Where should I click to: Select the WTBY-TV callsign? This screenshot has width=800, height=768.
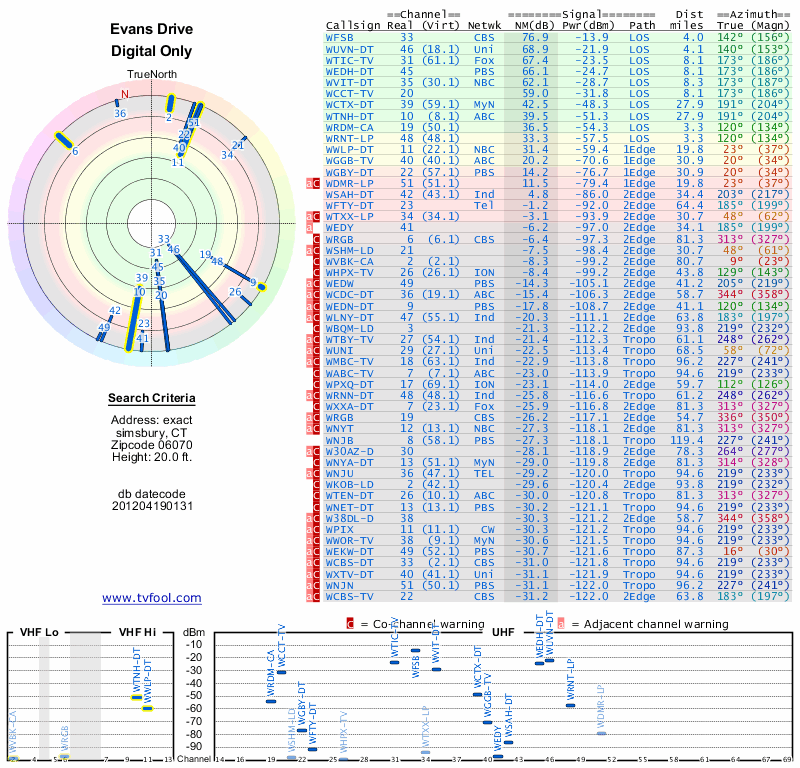349,339
